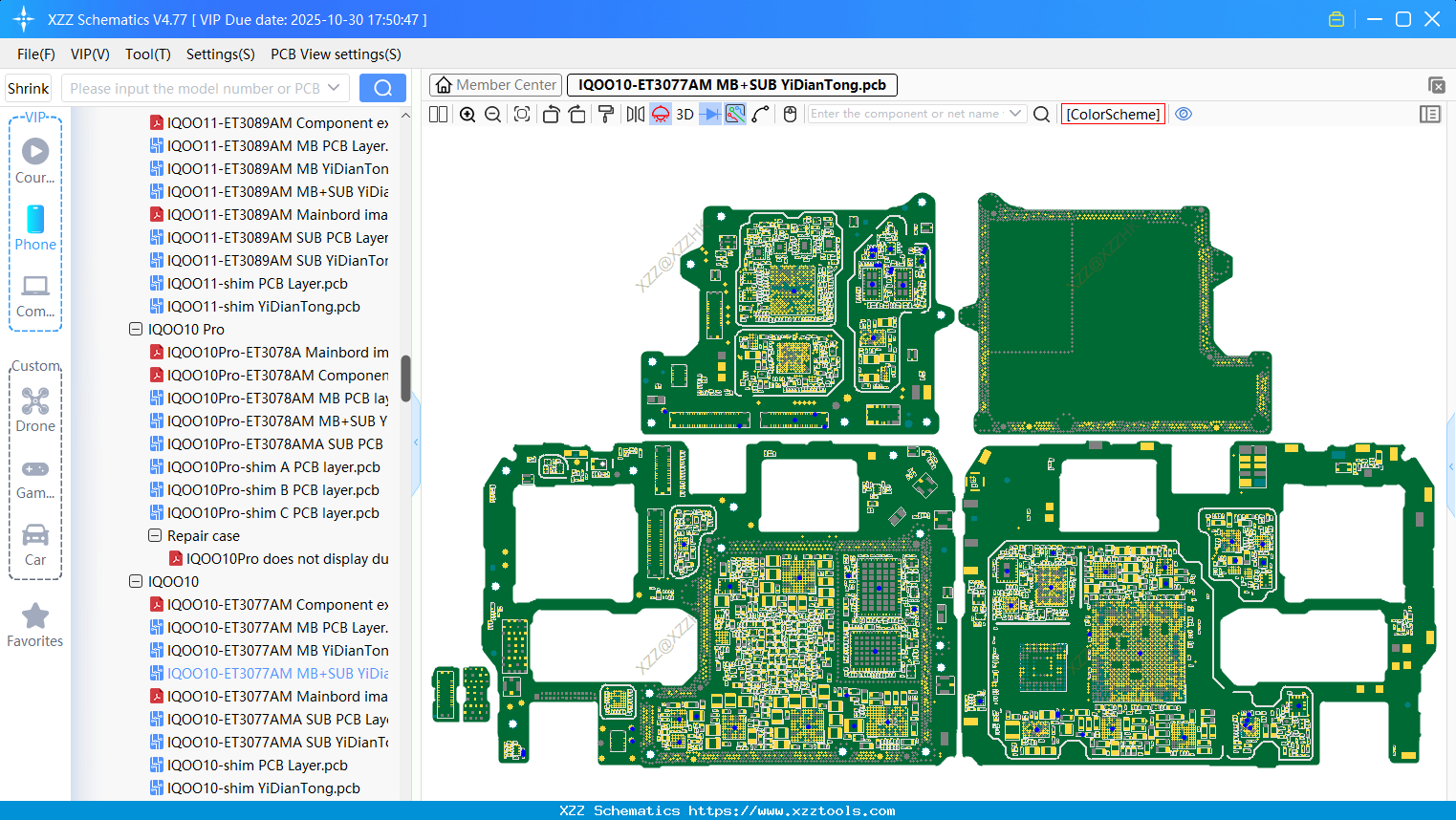Open the Course category in the sidebar
The height and width of the screenshot is (820, 1456).
point(35,162)
